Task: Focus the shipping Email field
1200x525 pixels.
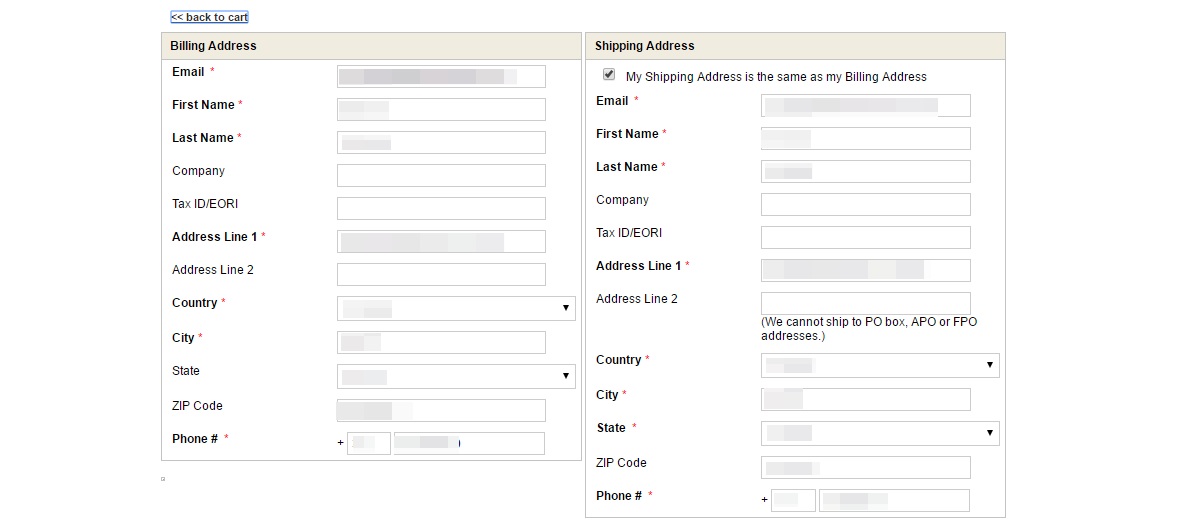Action: coord(866,105)
